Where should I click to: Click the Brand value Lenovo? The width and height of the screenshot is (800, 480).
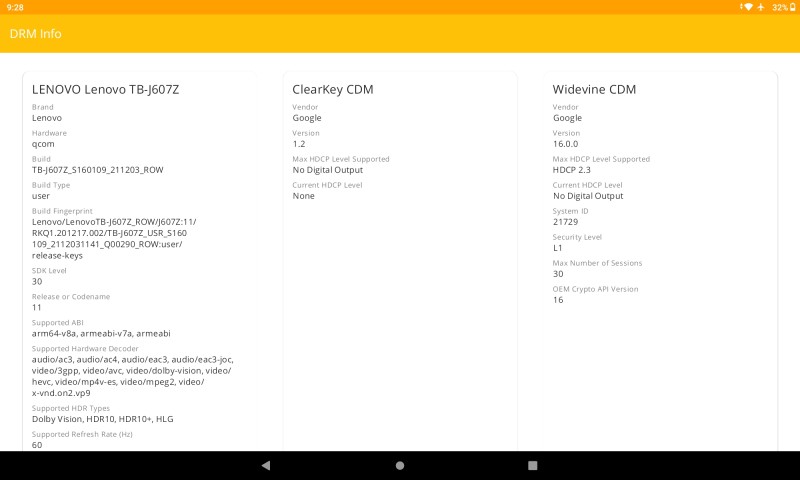[47, 118]
